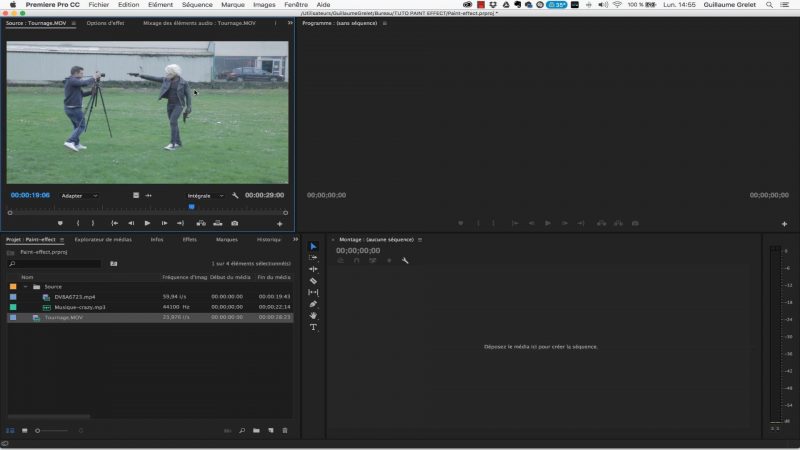Click the Insert edit button
The image size is (800, 450).
click(201, 223)
